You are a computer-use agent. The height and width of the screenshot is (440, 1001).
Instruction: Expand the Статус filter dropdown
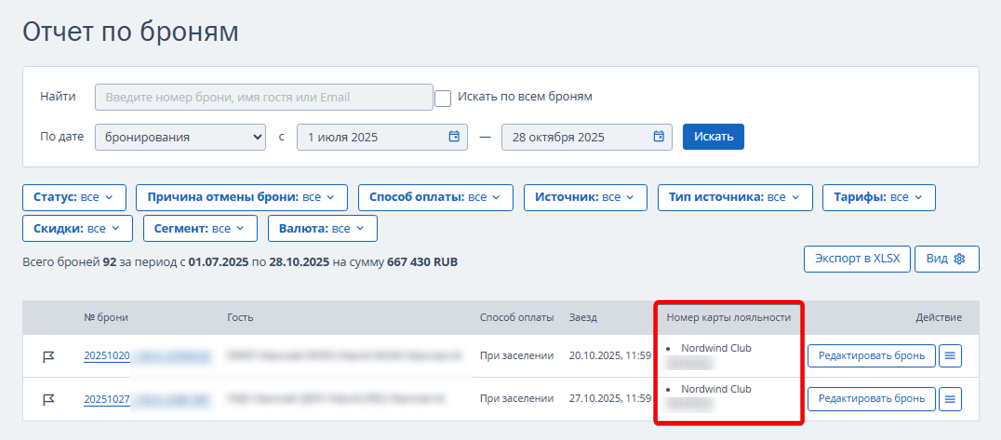74,198
